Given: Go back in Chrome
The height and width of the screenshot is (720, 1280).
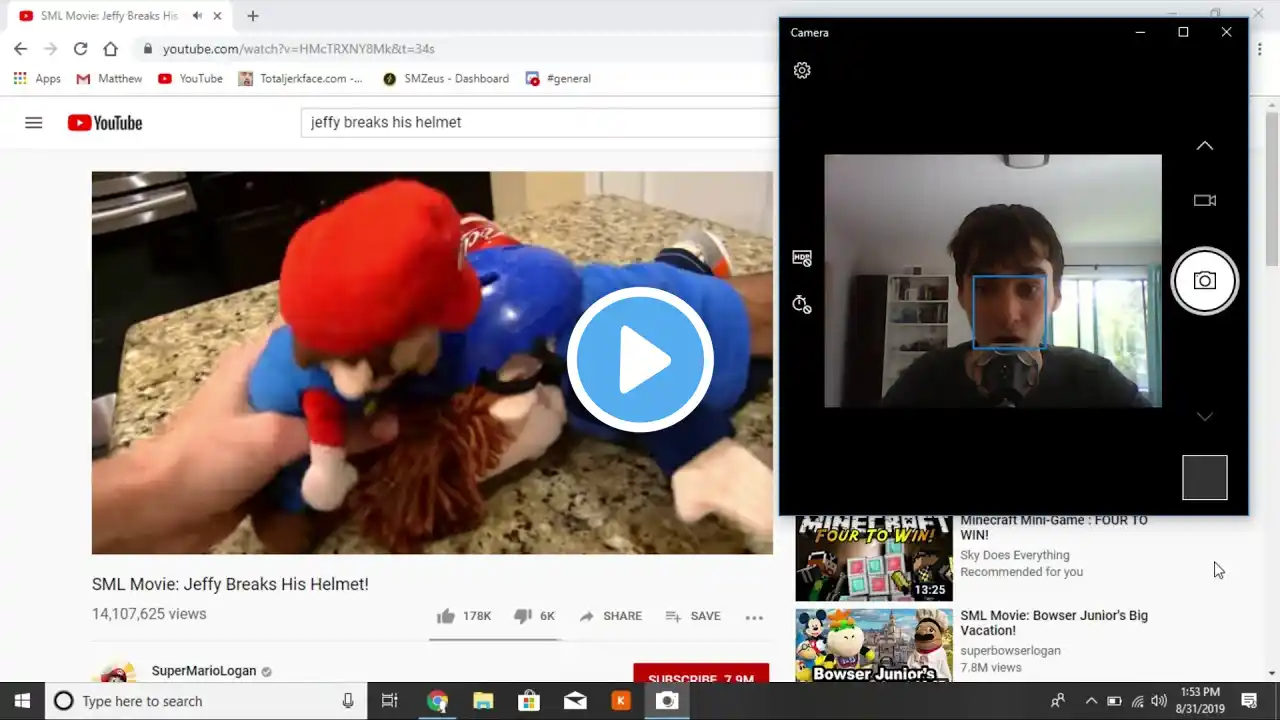Looking at the screenshot, I should 20,48.
